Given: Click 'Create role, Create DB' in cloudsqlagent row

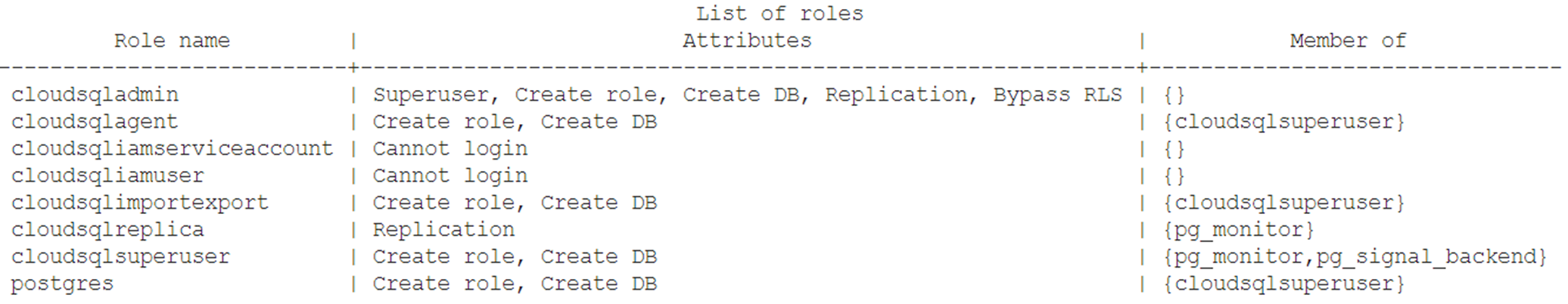Looking at the screenshot, I should 515,122.
